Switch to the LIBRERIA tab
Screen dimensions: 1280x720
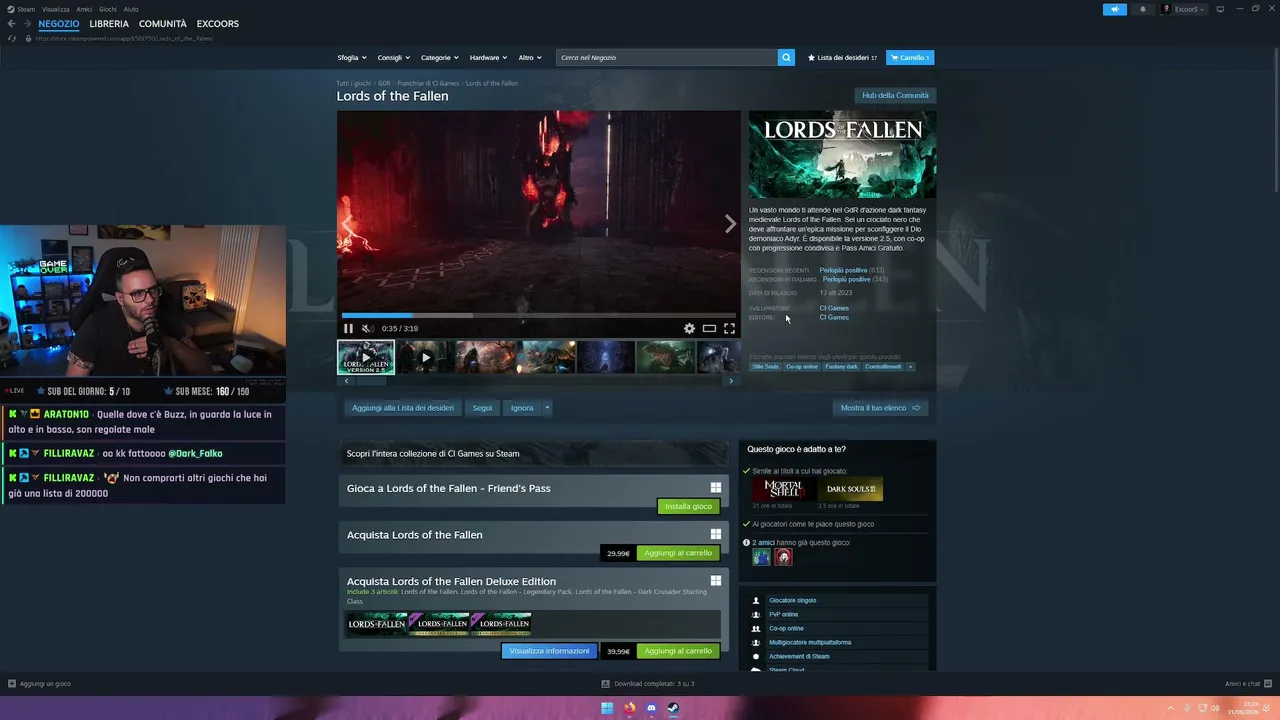click(109, 24)
